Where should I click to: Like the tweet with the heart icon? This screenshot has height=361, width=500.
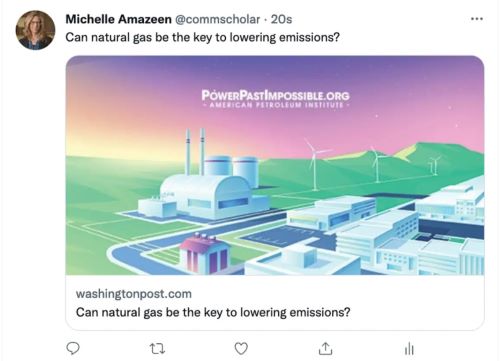(241, 349)
